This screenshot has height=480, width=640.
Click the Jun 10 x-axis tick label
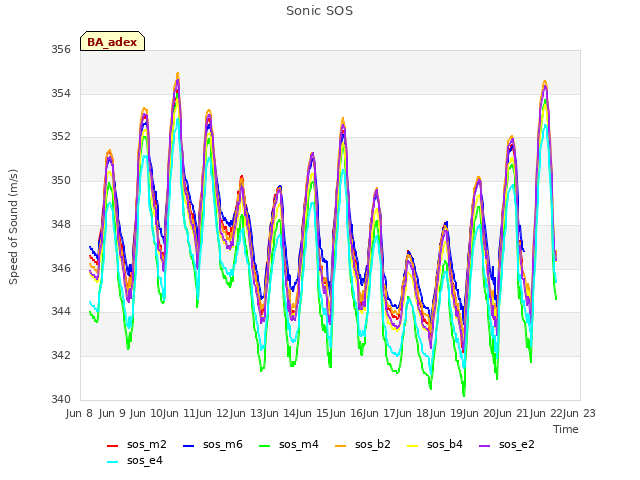click(x=146, y=413)
